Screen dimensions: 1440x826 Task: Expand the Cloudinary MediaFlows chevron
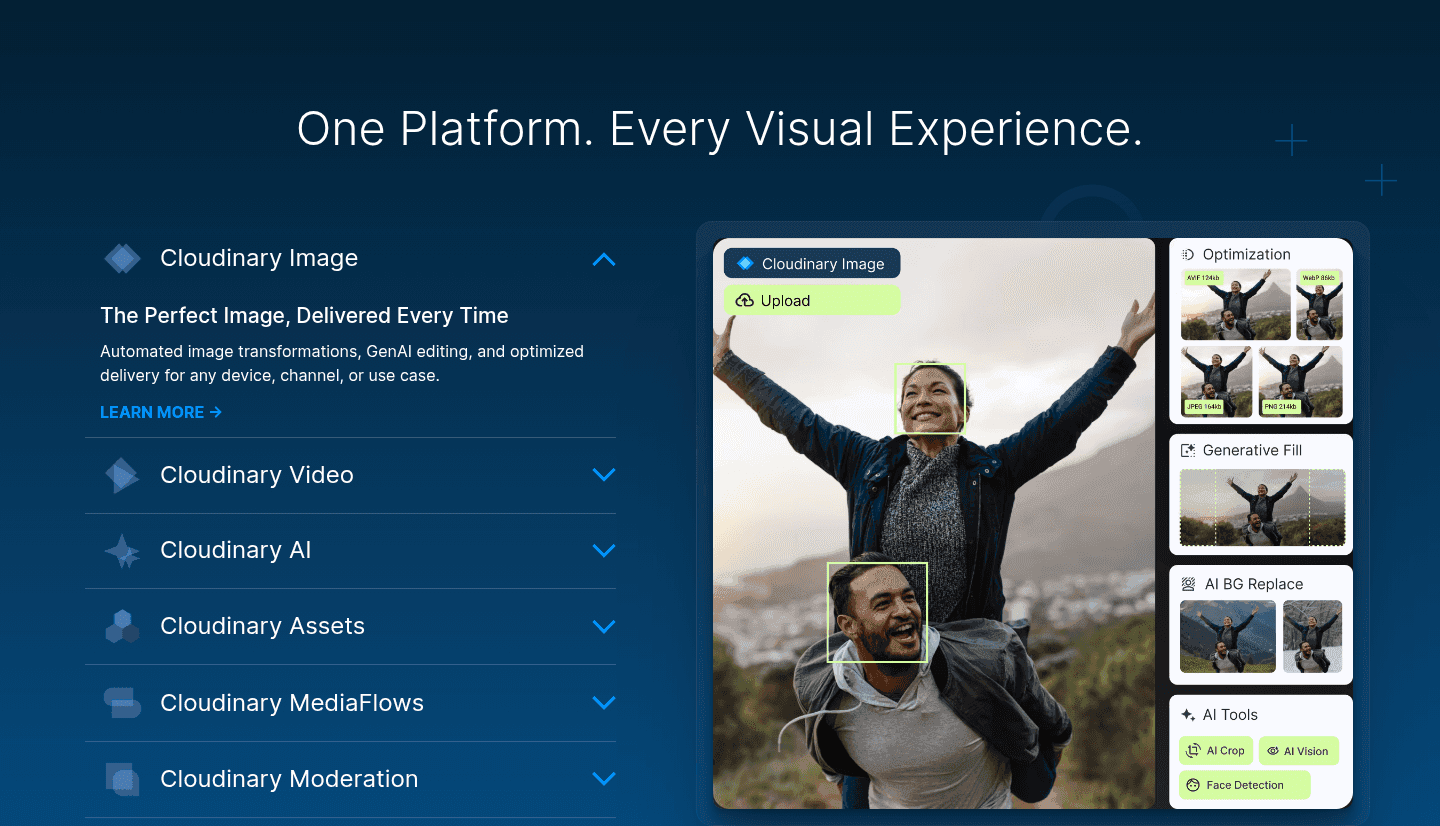tap(604, 703)
